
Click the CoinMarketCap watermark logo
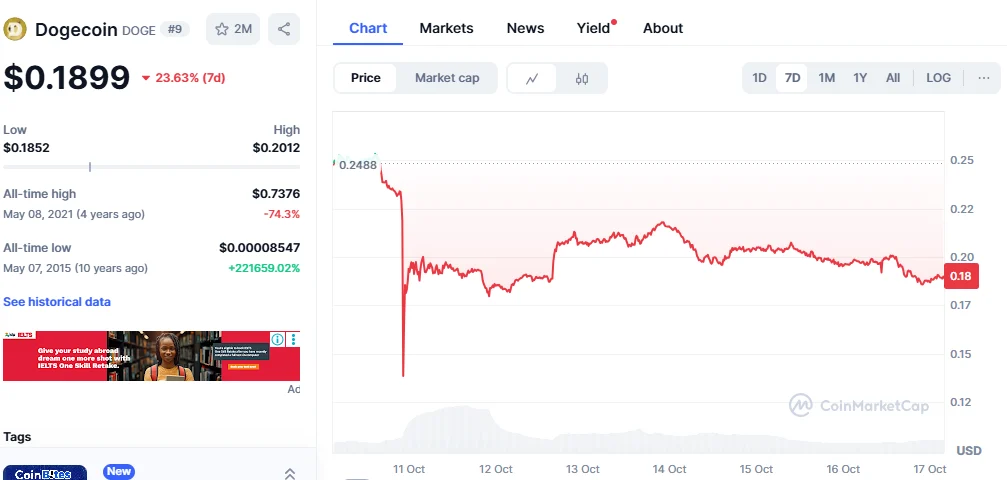[x=859, y=405]
